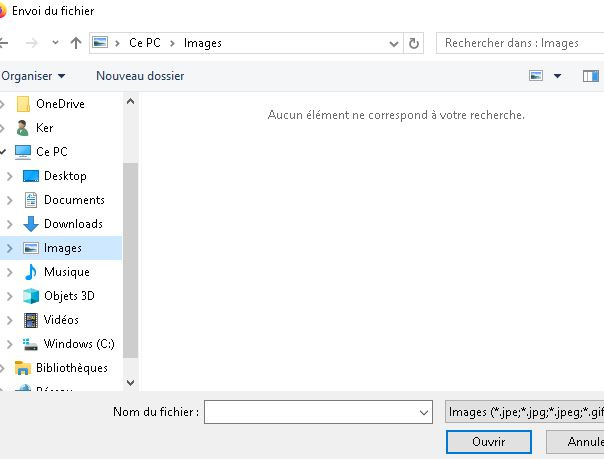Open Downloads folder in sidebar

tap(73, 224)
